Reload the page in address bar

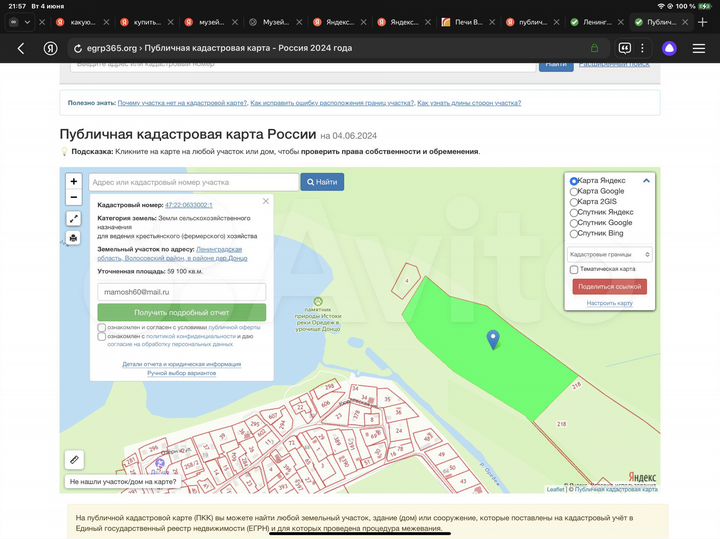point(78,48)
